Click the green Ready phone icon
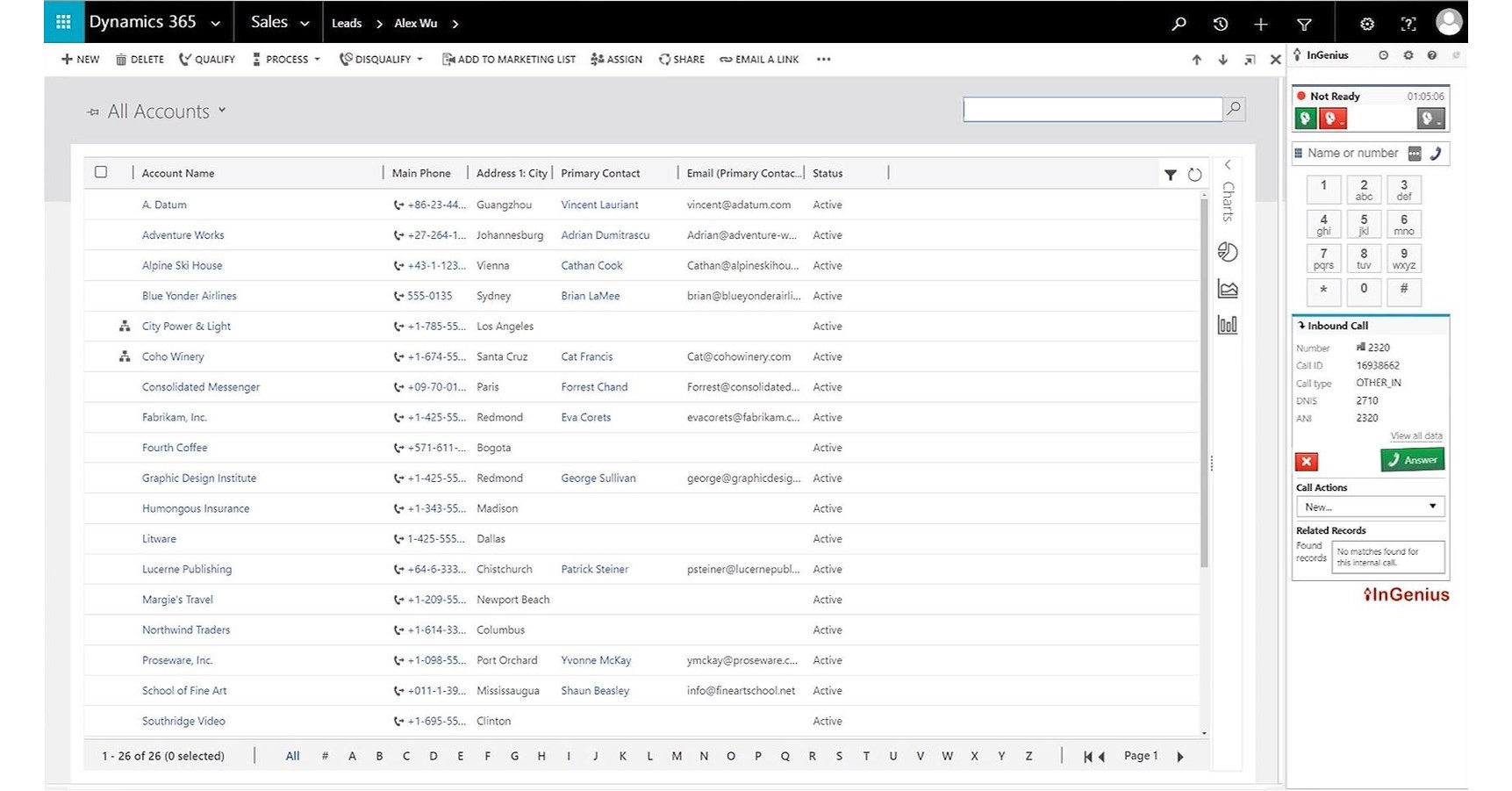The image size is (1512, 791). 1305,118
